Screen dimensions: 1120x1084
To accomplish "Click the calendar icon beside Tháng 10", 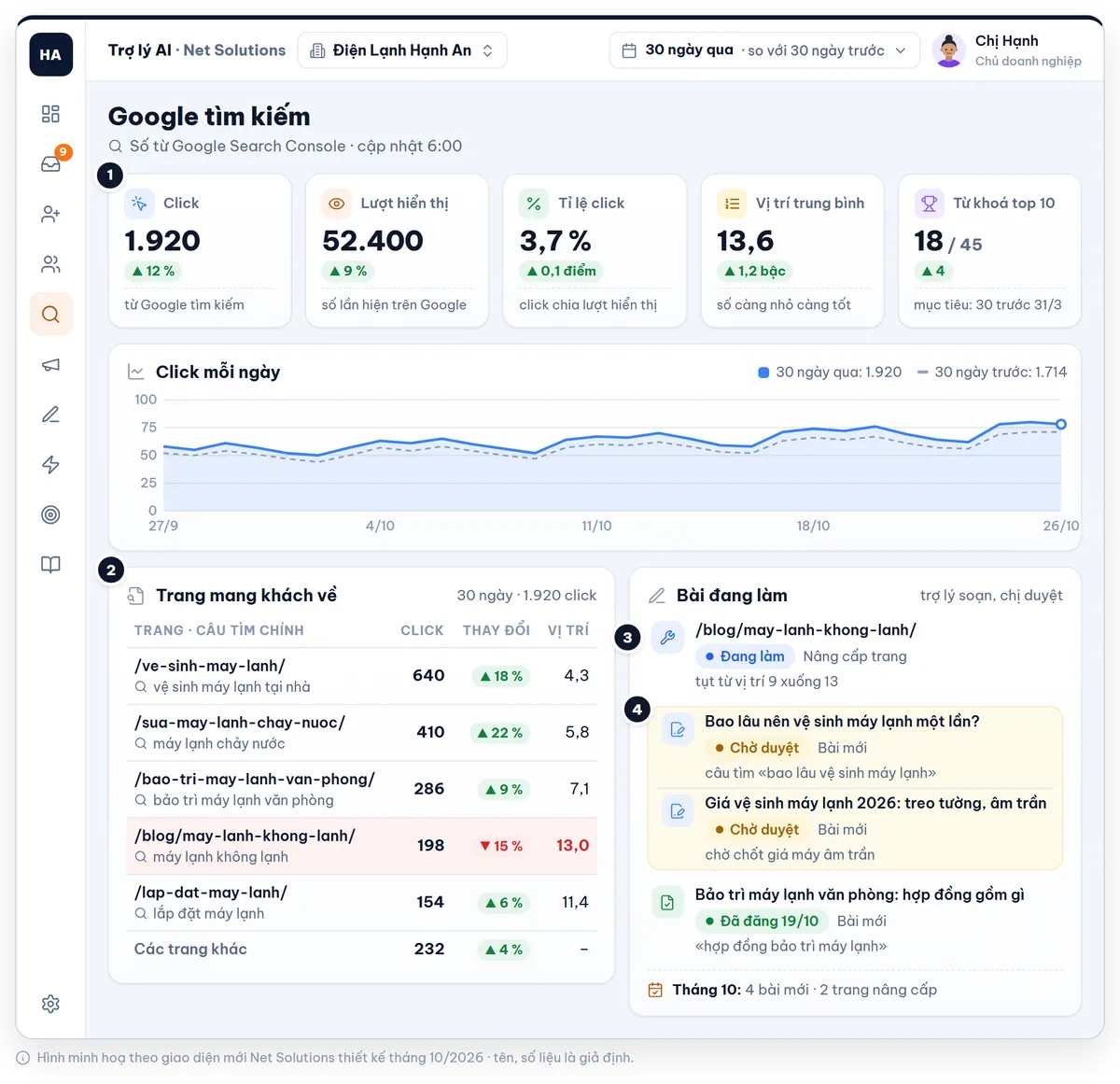I will pyautogui.click(x=656, y=990).
